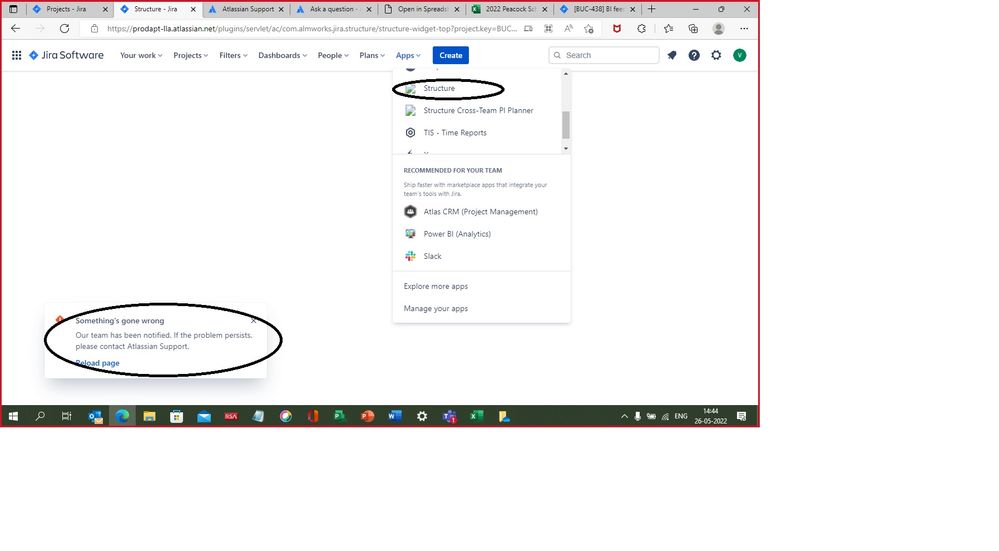999x551 pixels.
Task: Open browser Collections icon
Action: [x=693, y=29]
